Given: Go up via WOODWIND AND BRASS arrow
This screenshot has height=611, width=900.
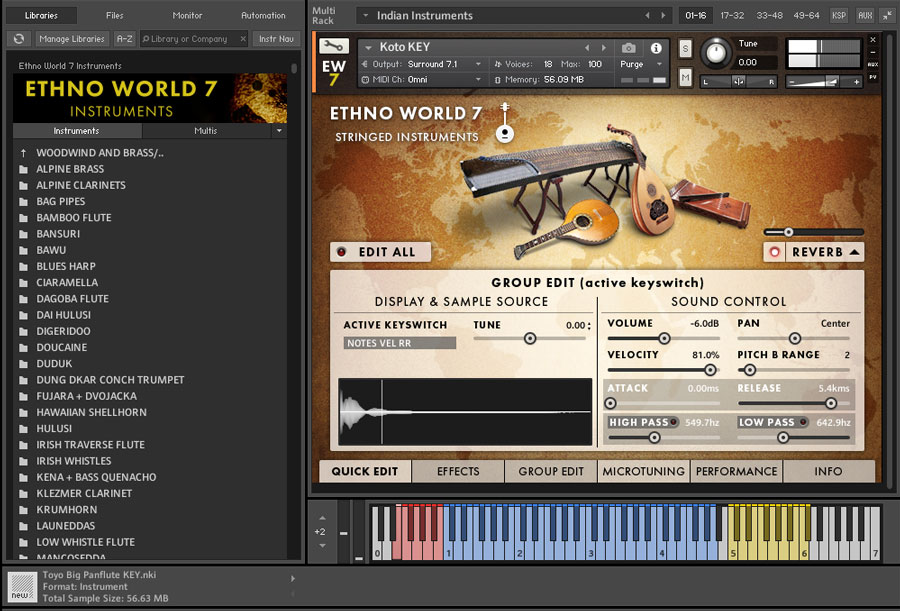Looking at the screenshot, I should tap(24, 153).
